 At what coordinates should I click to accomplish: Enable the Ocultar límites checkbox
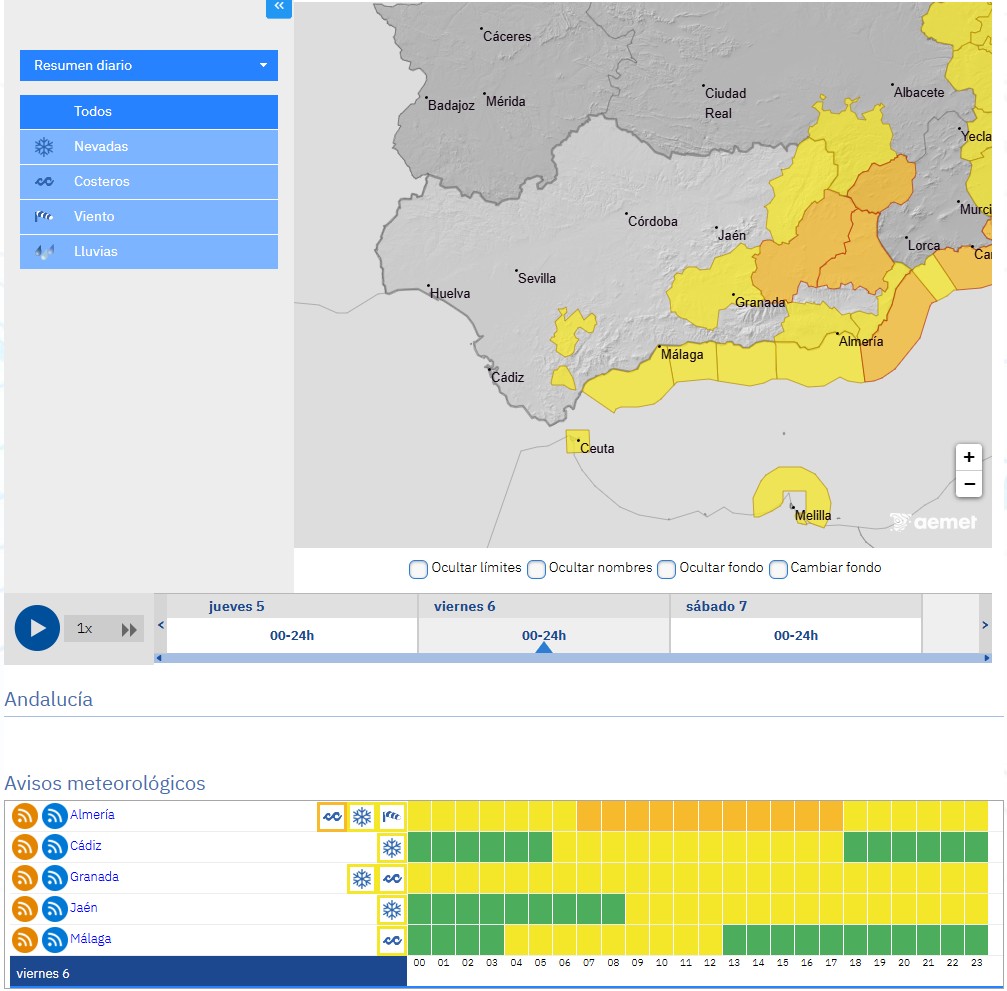418,569
